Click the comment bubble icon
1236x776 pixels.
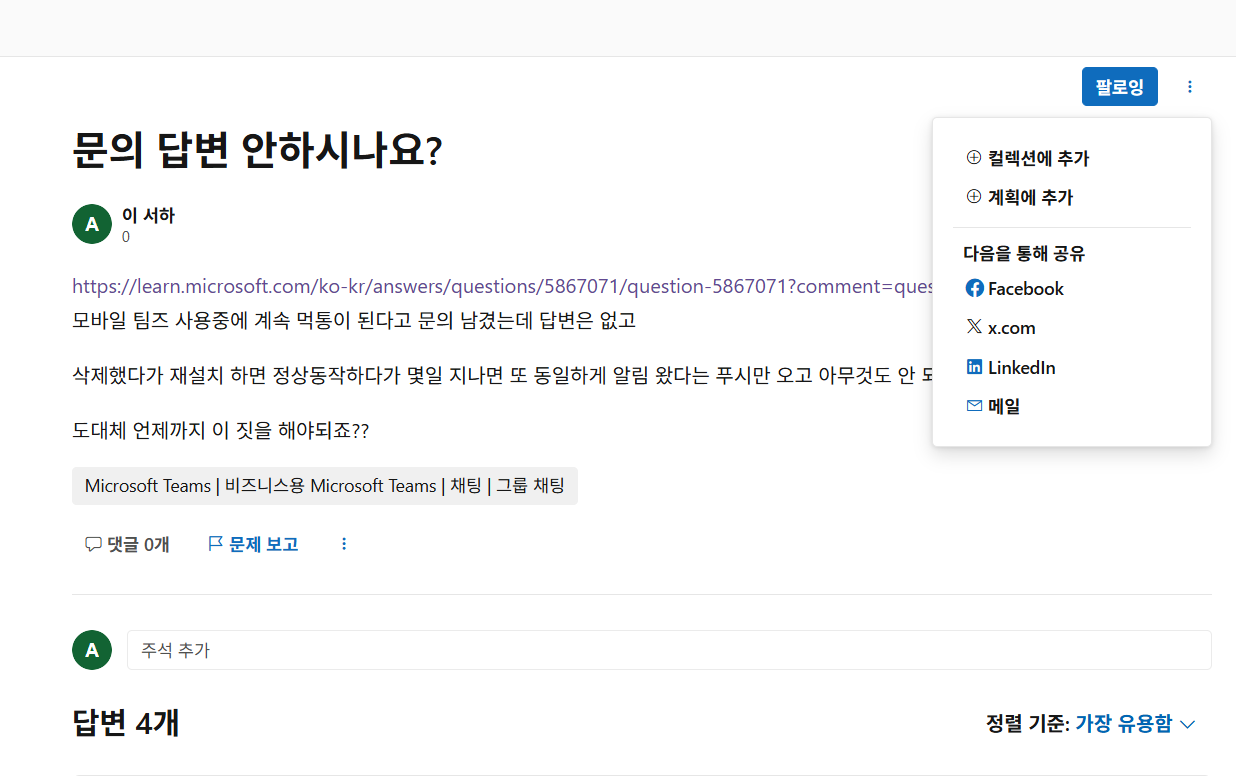[94, 544]
